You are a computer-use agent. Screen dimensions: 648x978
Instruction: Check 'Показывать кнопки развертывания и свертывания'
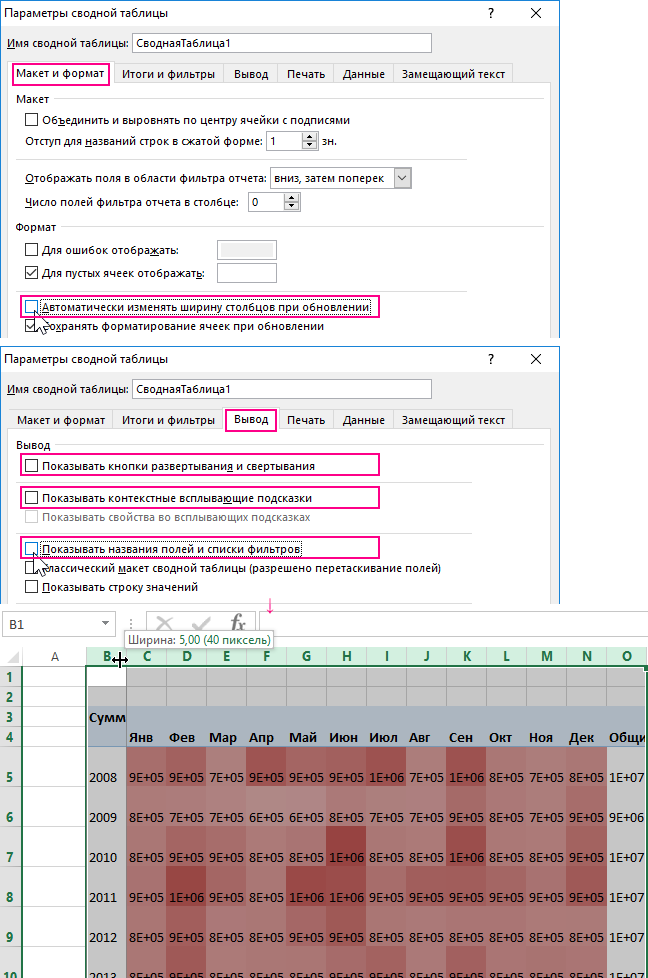(31, 465)
